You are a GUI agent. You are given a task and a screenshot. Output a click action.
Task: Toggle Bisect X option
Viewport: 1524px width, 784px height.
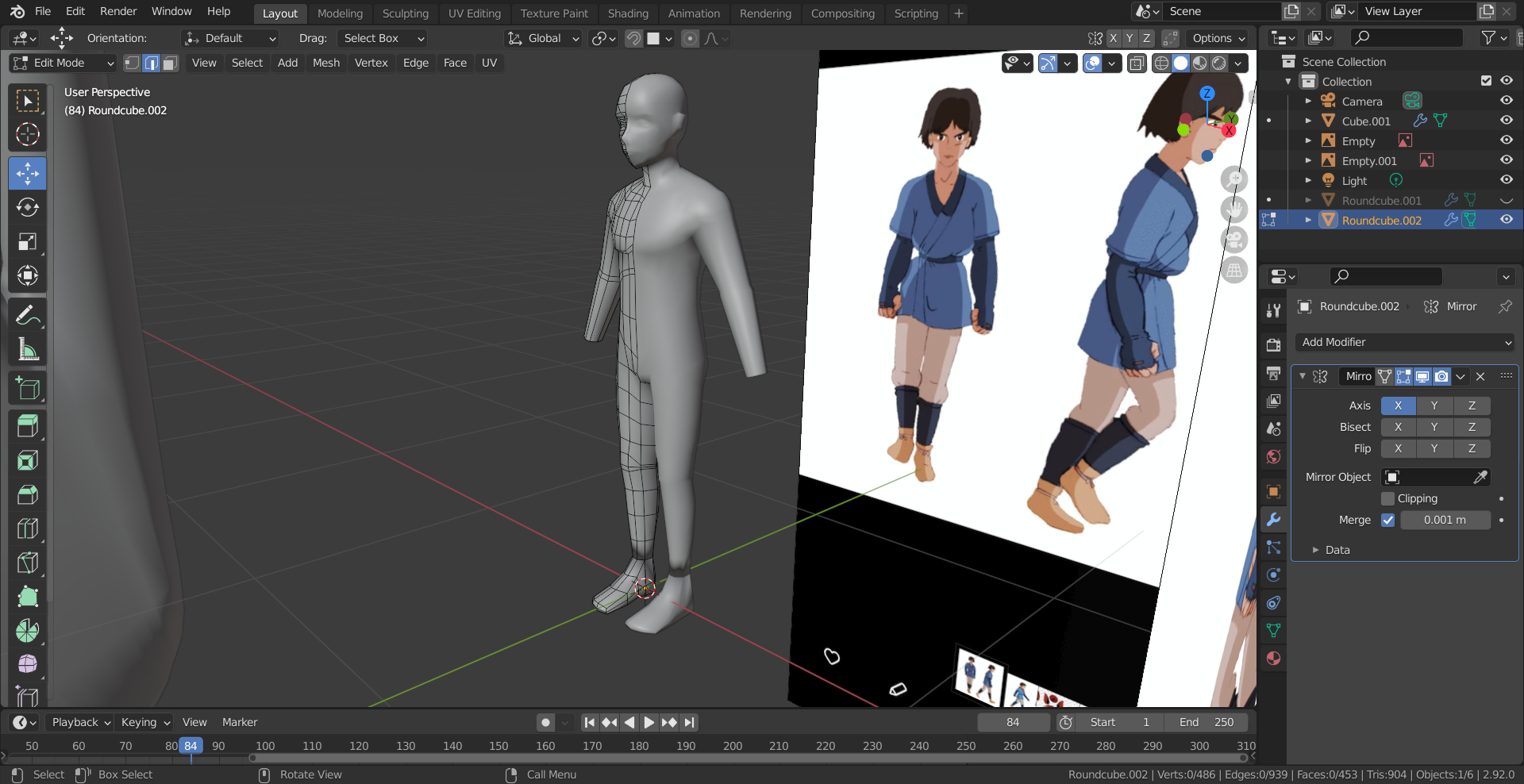(x=1398, y=427)
